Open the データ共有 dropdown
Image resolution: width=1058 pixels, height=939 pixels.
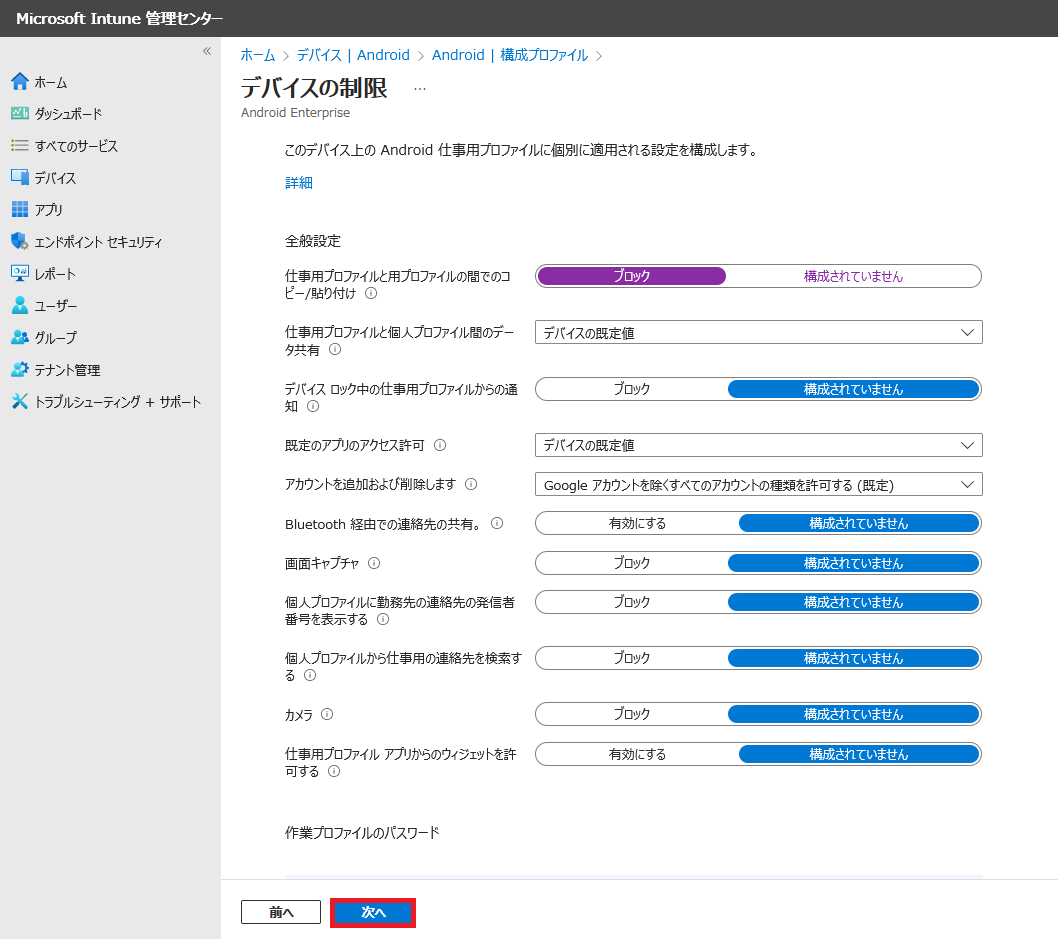click(x=758, y=333)
